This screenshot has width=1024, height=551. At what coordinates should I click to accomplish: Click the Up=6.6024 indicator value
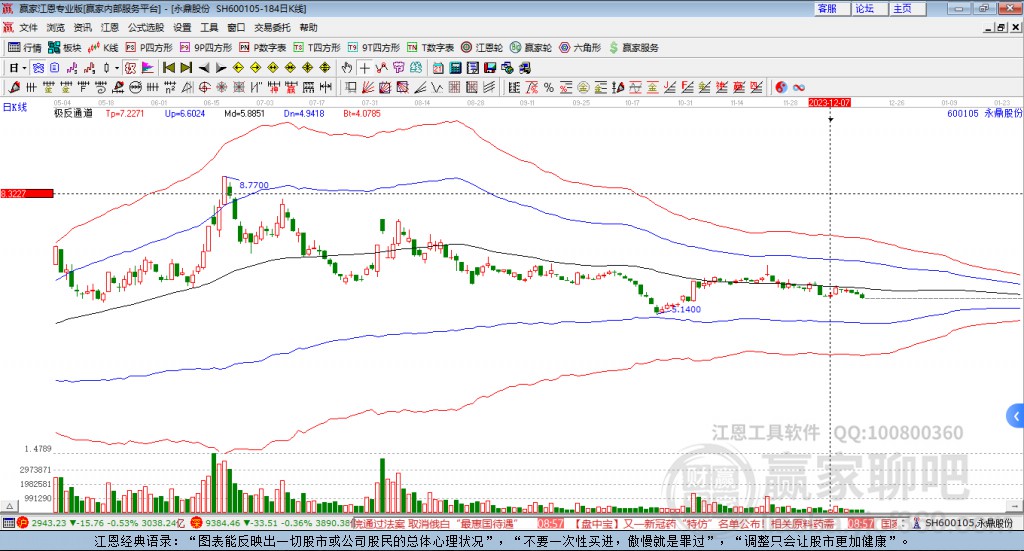click(x=185, y=113)
